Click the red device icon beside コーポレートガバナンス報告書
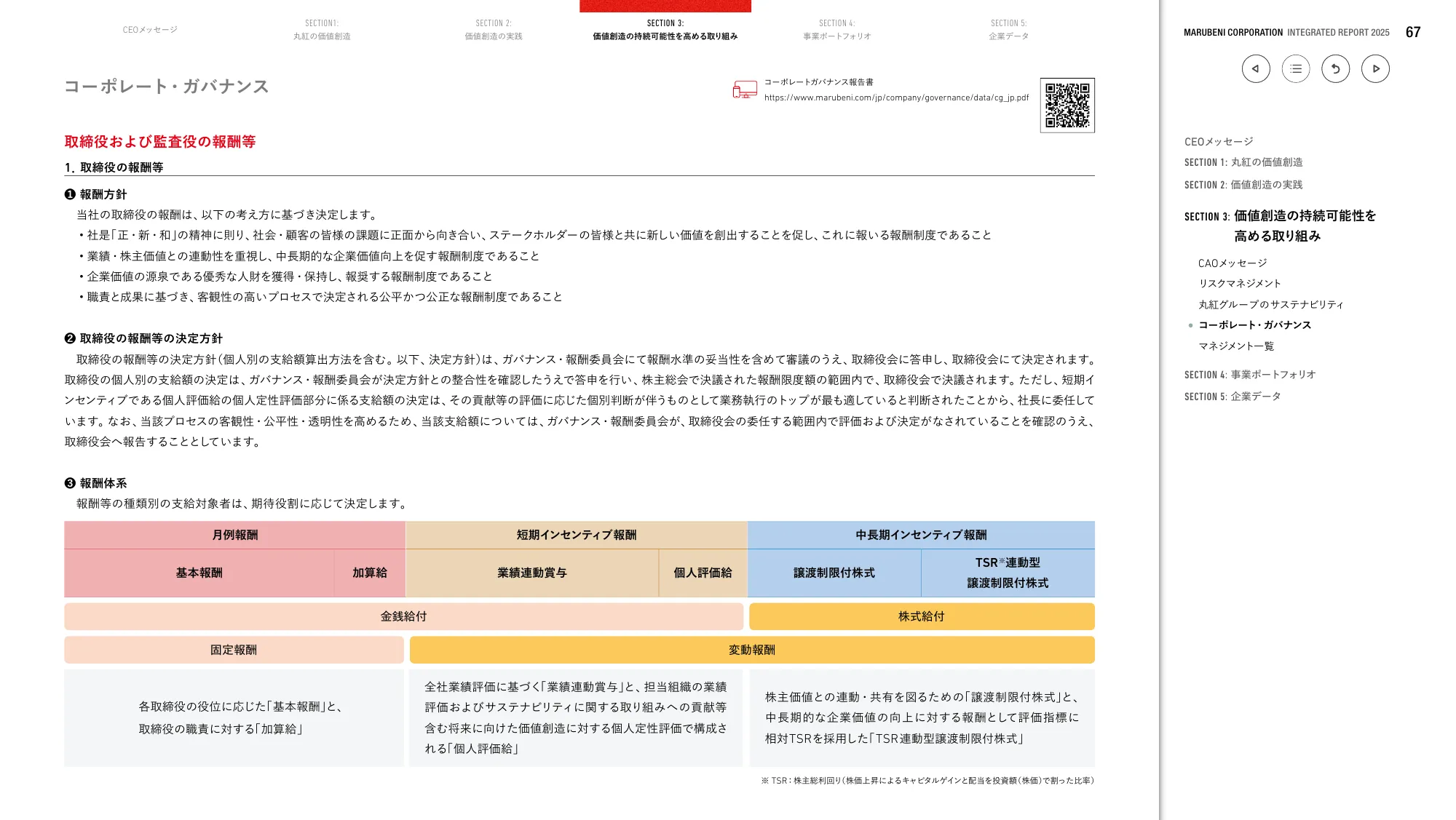This screenshot has width=1456, height=820. (744, 88)
